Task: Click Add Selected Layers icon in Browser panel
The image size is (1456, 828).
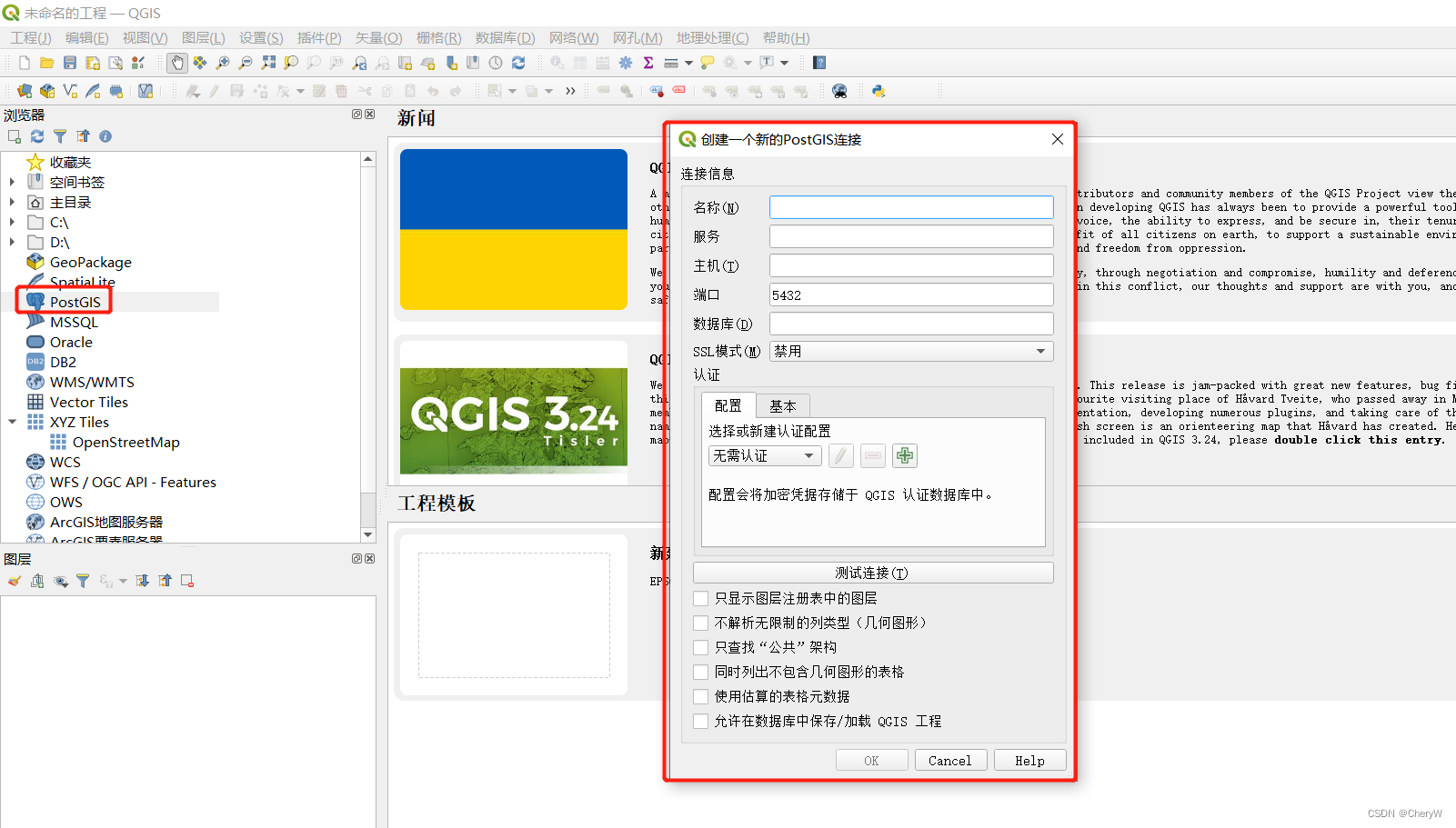Action: coord(15,136)
